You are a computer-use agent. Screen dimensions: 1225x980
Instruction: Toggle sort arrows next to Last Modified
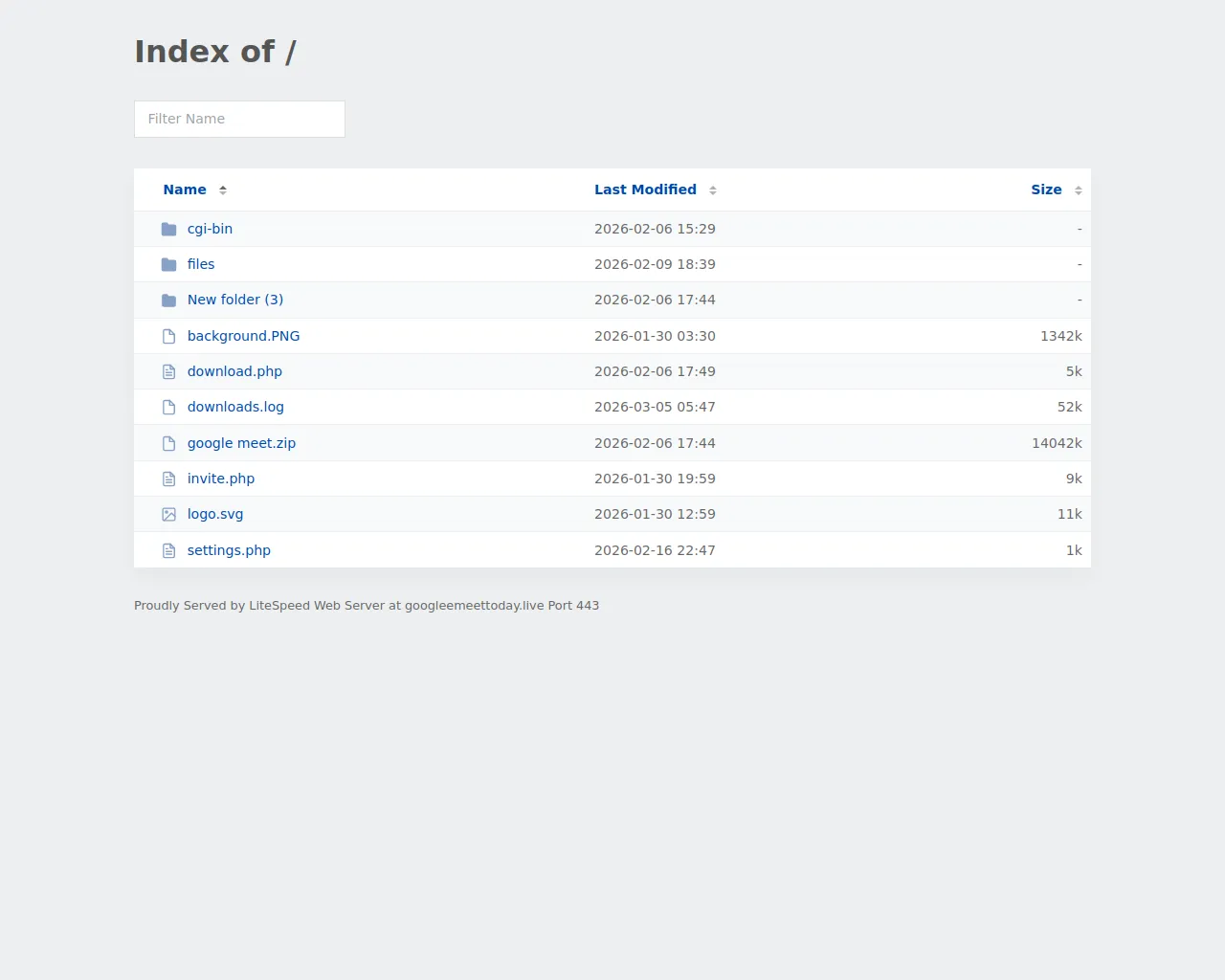point(713,190)
